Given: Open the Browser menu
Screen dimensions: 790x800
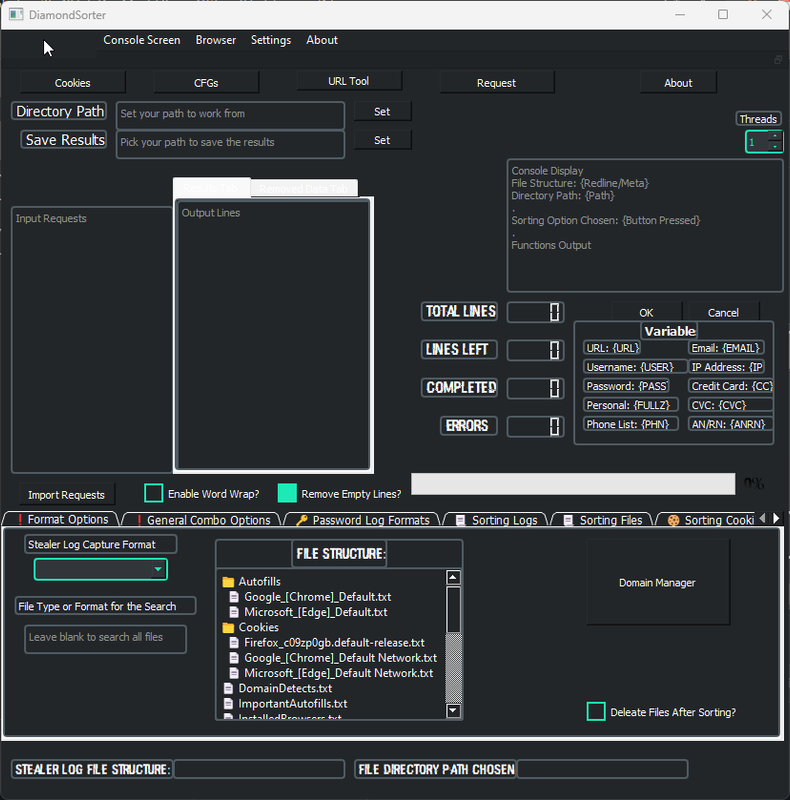Looking at the screenshot, I should 215,40.
